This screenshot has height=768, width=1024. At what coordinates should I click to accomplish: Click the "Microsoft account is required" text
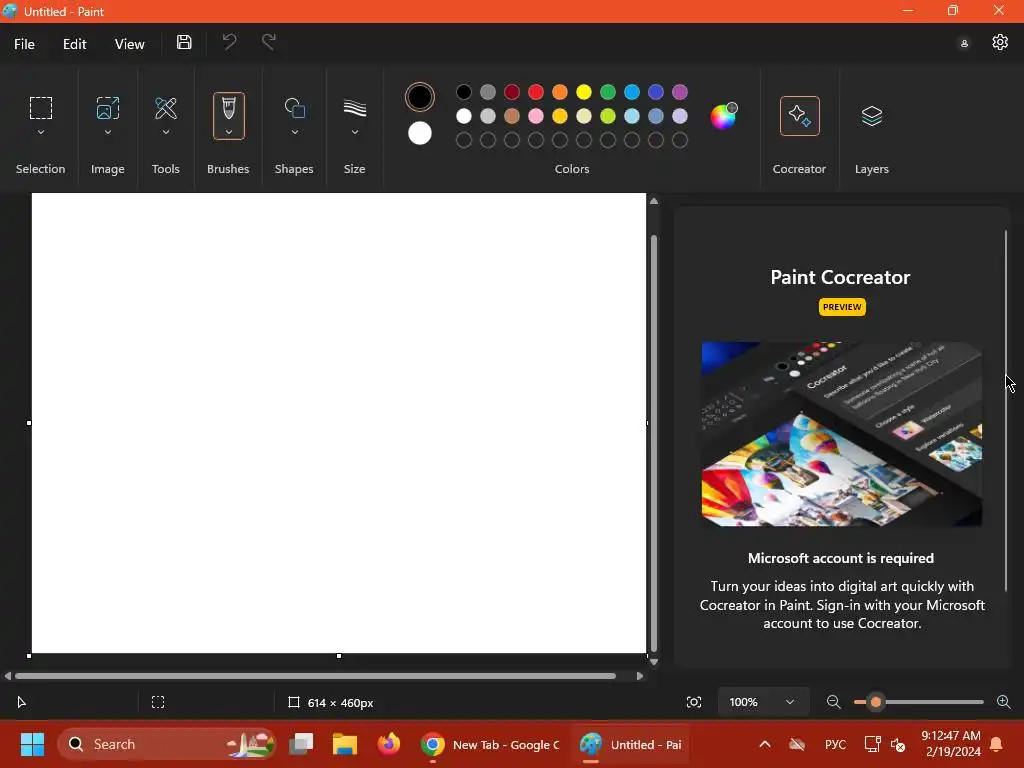840,558
